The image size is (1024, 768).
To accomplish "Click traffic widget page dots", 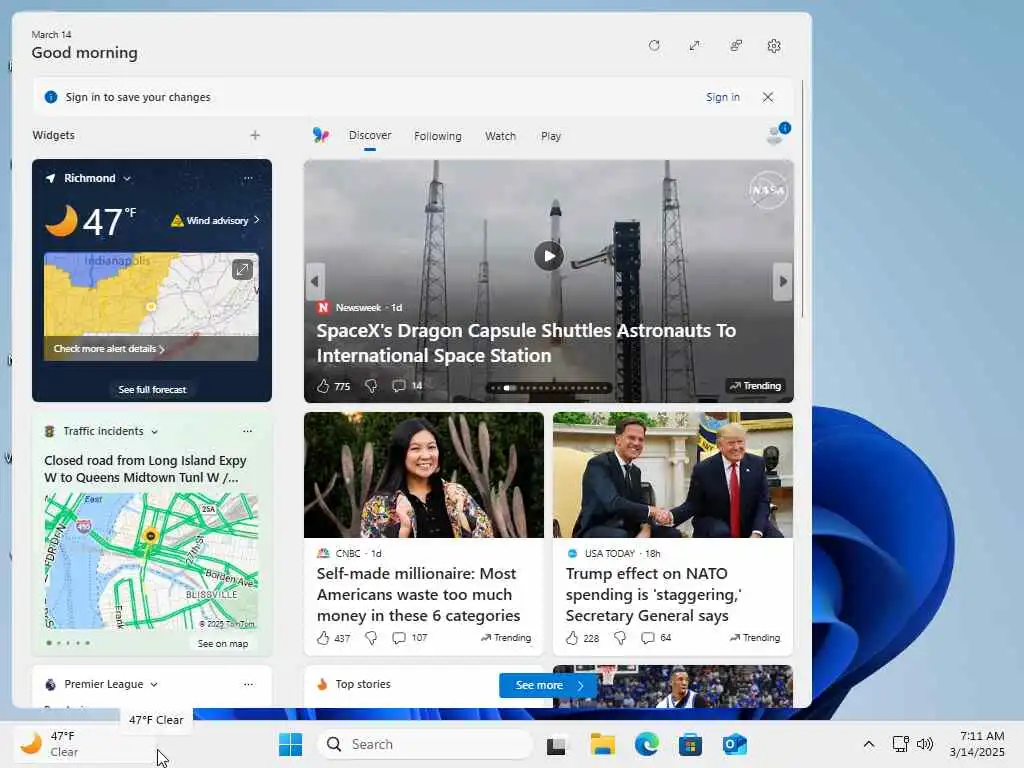I will click(x=68, y=643).
